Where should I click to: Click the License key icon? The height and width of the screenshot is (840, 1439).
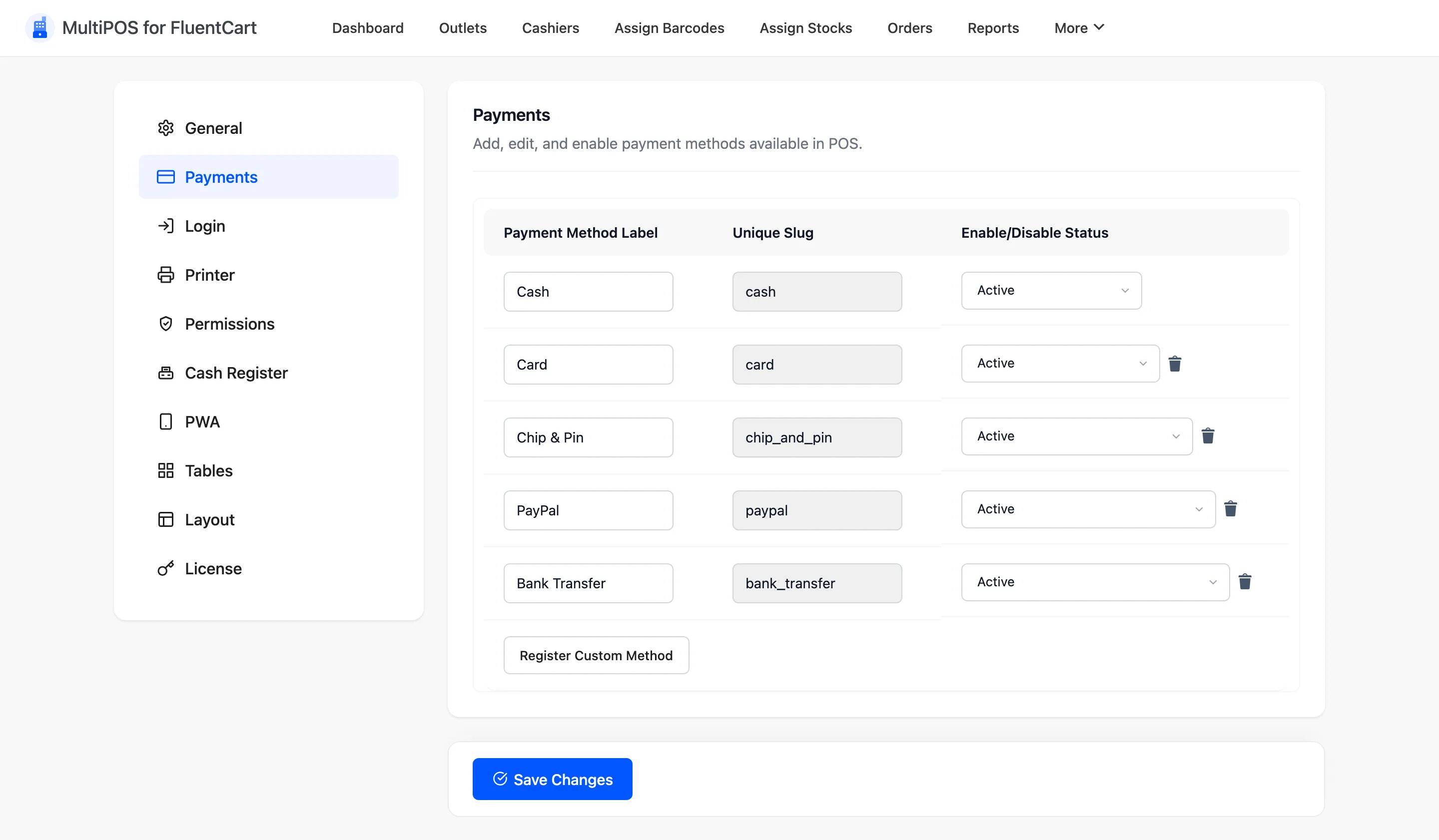tap(165, 568)
